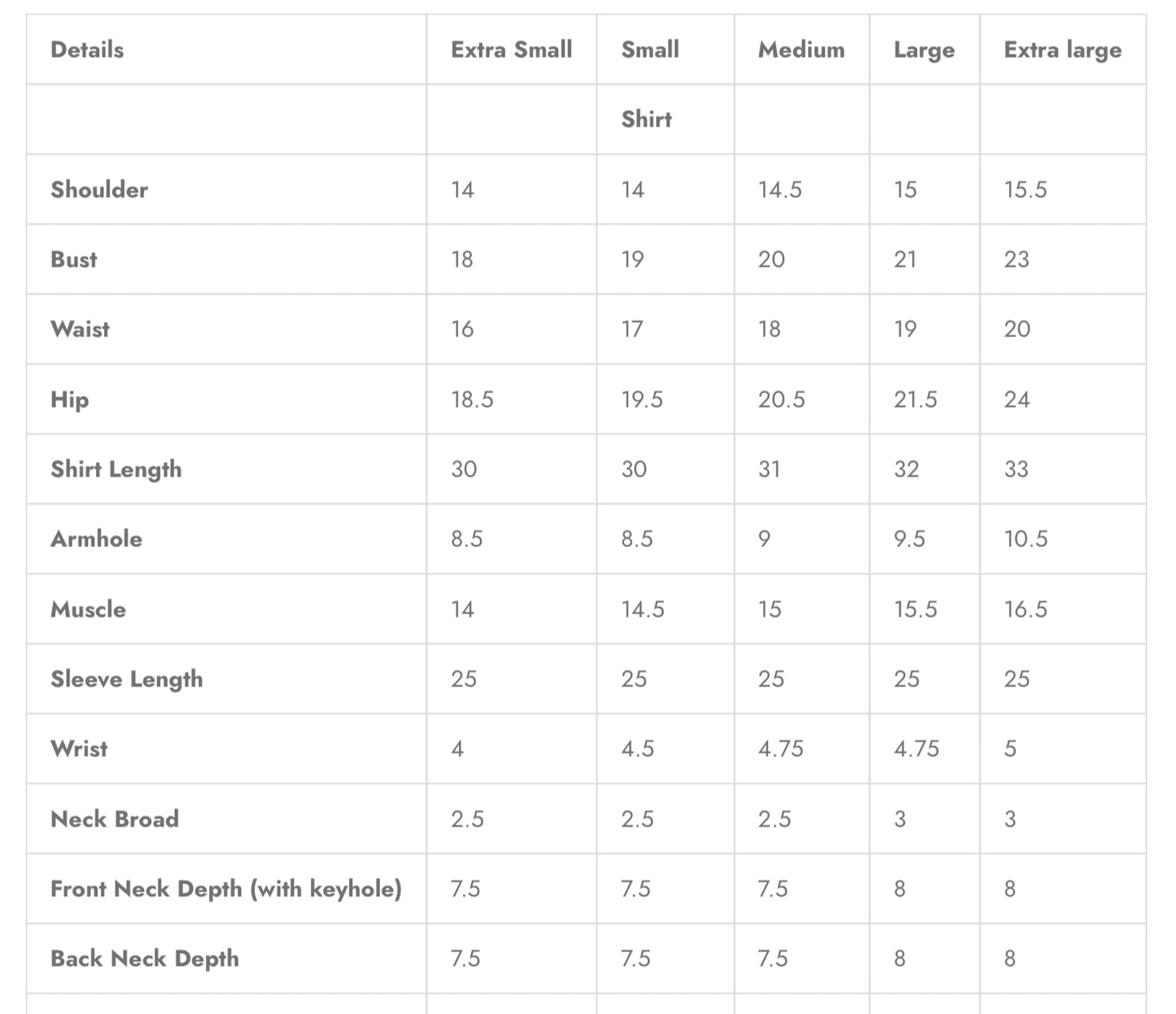1176x1014 pixels.
Task: Click the Bust row label
Action: [x=73, y=260]
